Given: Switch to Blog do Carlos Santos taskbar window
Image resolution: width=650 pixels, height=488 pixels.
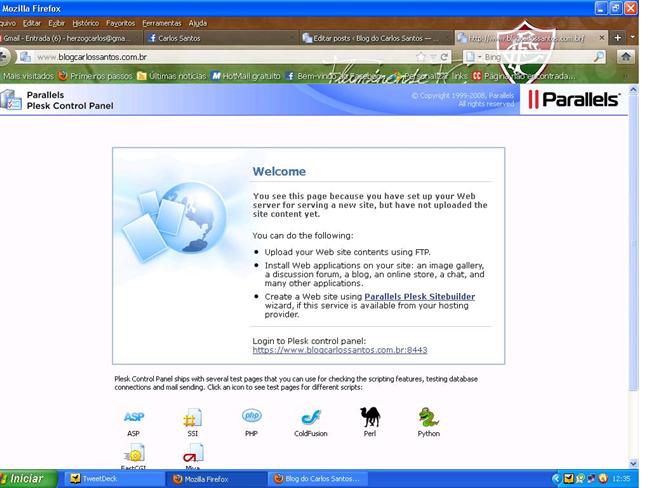Looking at the screenshot, I should coord(318,479).
